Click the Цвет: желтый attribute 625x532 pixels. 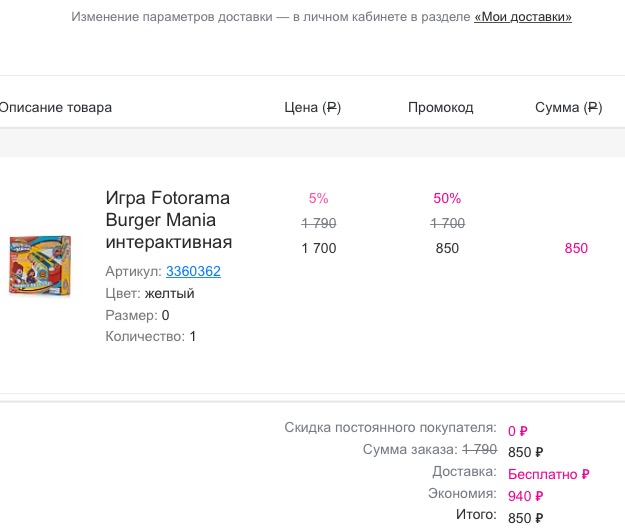tap(150, 293)
